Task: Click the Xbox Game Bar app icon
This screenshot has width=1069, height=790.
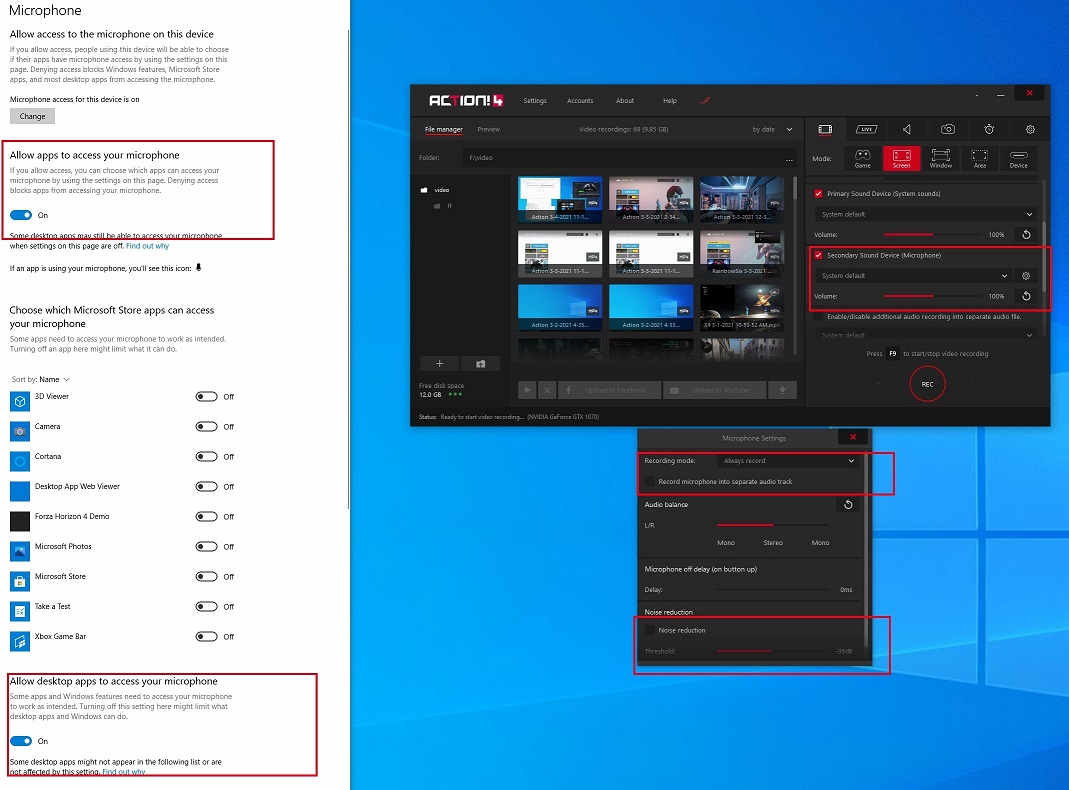Action: tap(20, 641)
